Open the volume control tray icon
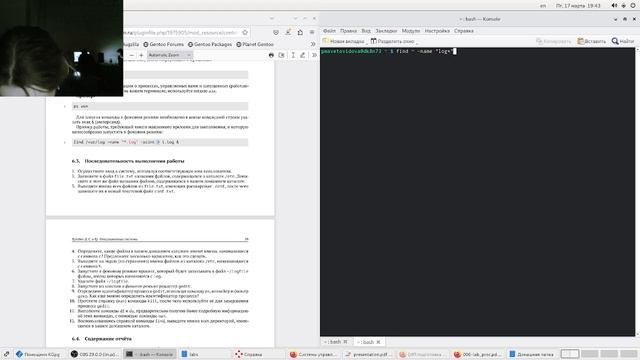The width and height of the screenshot is (640, 360). (614, 6)
